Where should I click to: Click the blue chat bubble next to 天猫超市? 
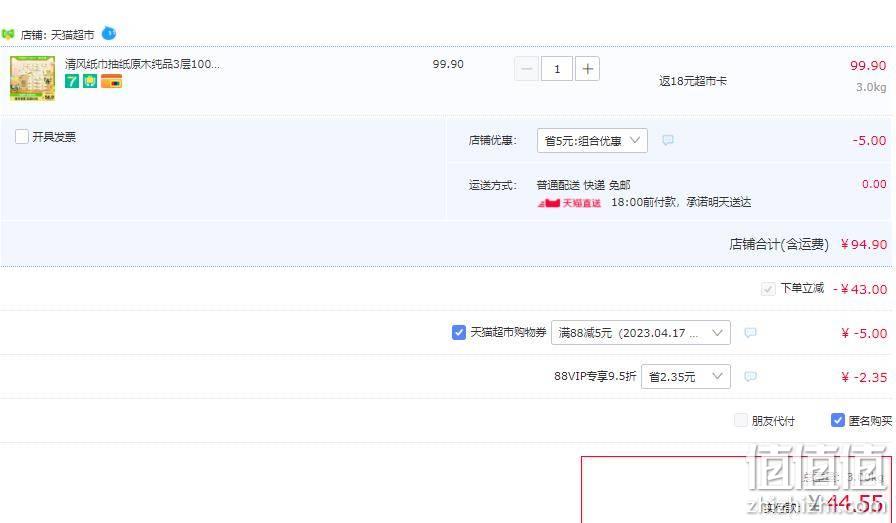coord(109,34)
